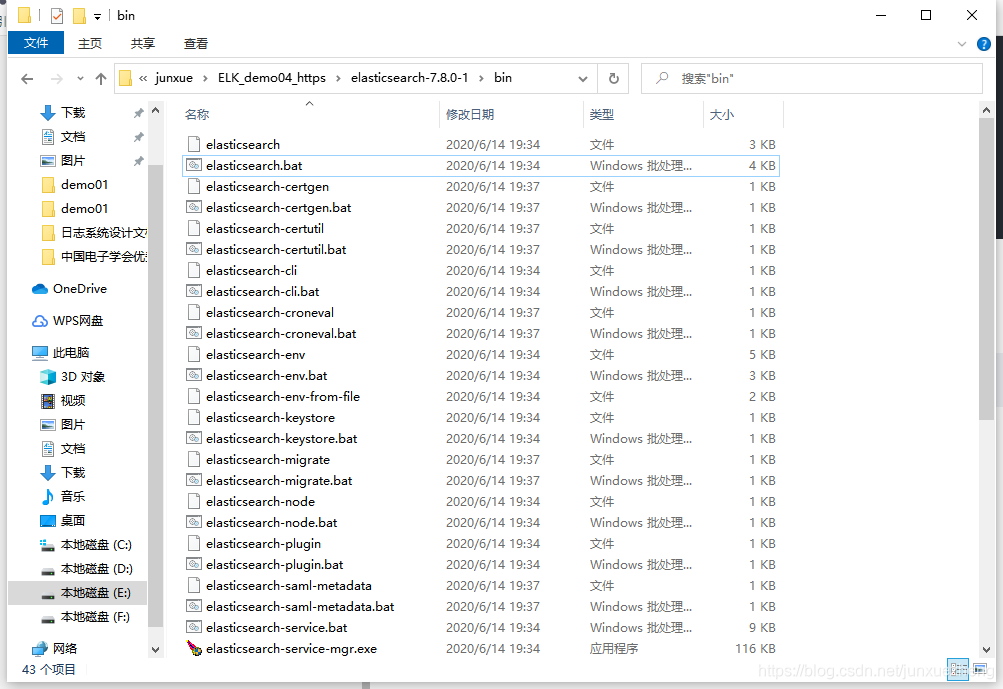
Task: Expand breadcrumb chevron after junxue
Action: tap(205, 78)
